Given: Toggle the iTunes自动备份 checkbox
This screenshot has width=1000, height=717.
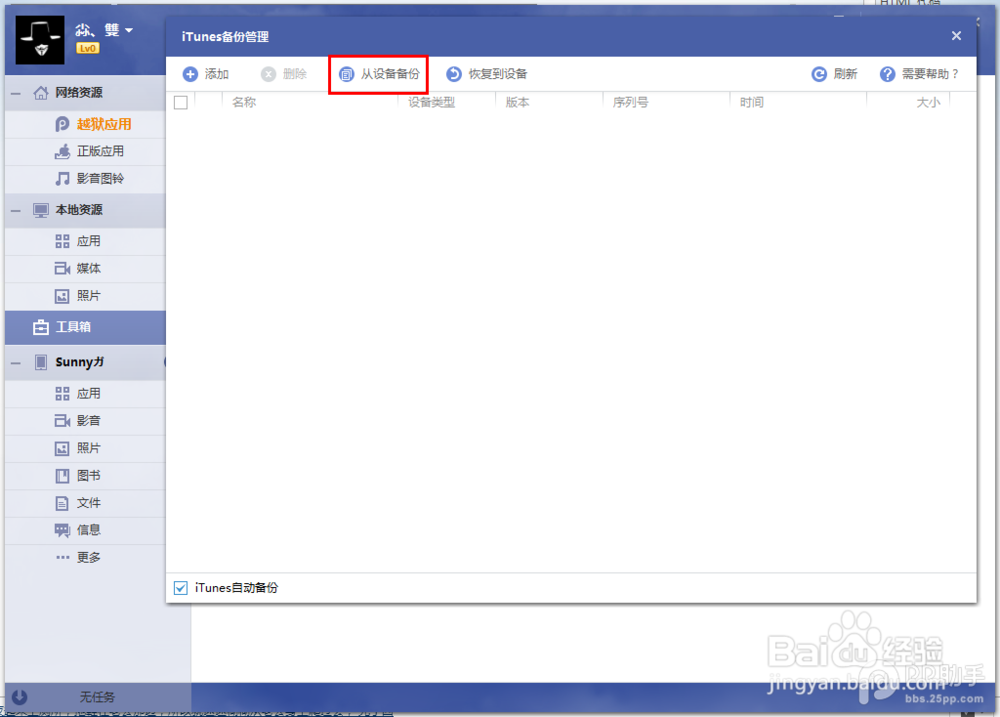Looking at the screenshot, I should (x=180, y=588).
